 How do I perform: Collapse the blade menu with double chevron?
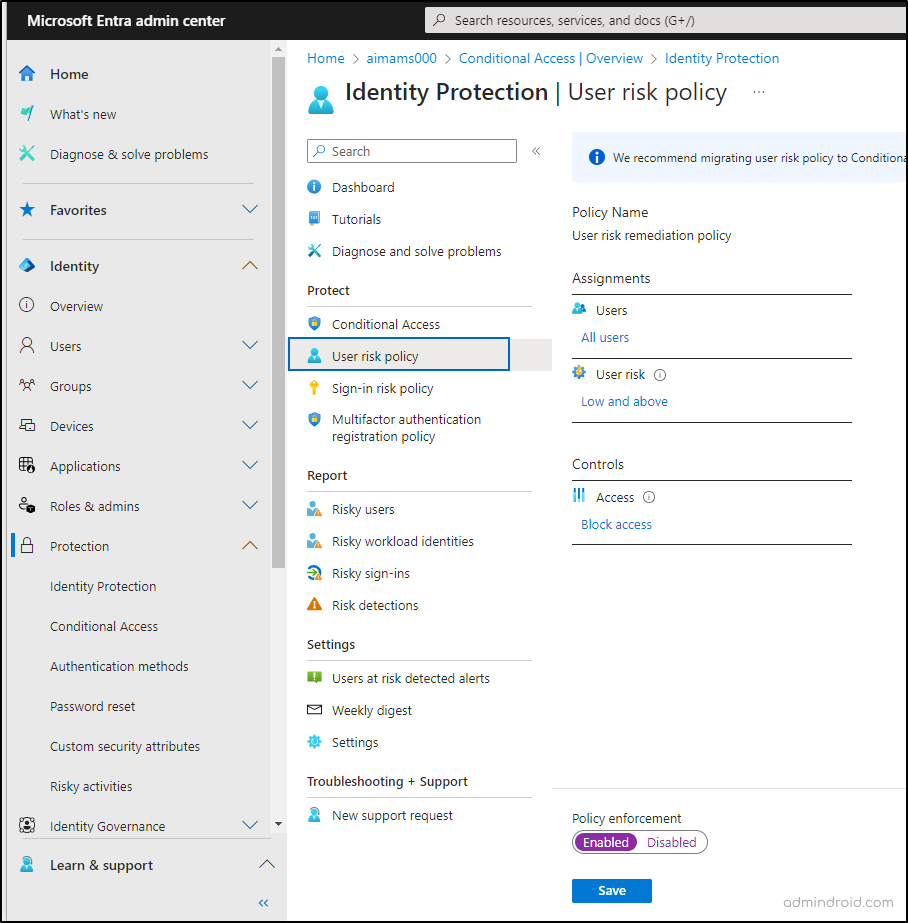click(x=536, y=151)
